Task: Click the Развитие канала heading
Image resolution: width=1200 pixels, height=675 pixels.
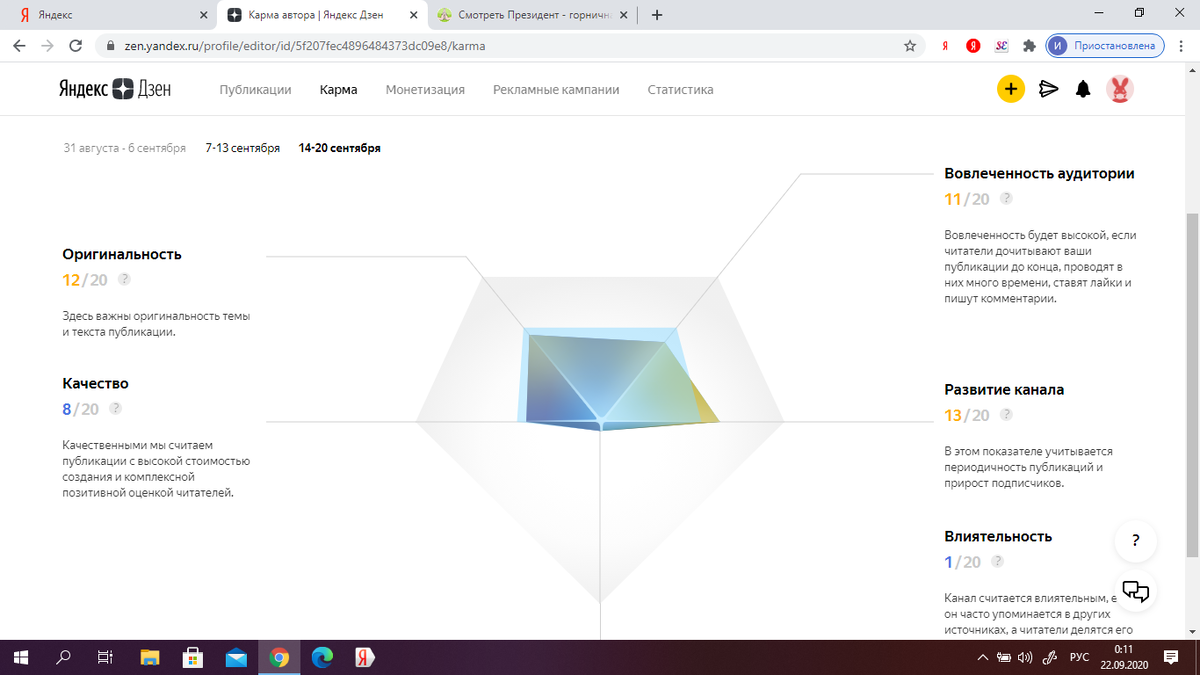Action: tap(1004, 389)
